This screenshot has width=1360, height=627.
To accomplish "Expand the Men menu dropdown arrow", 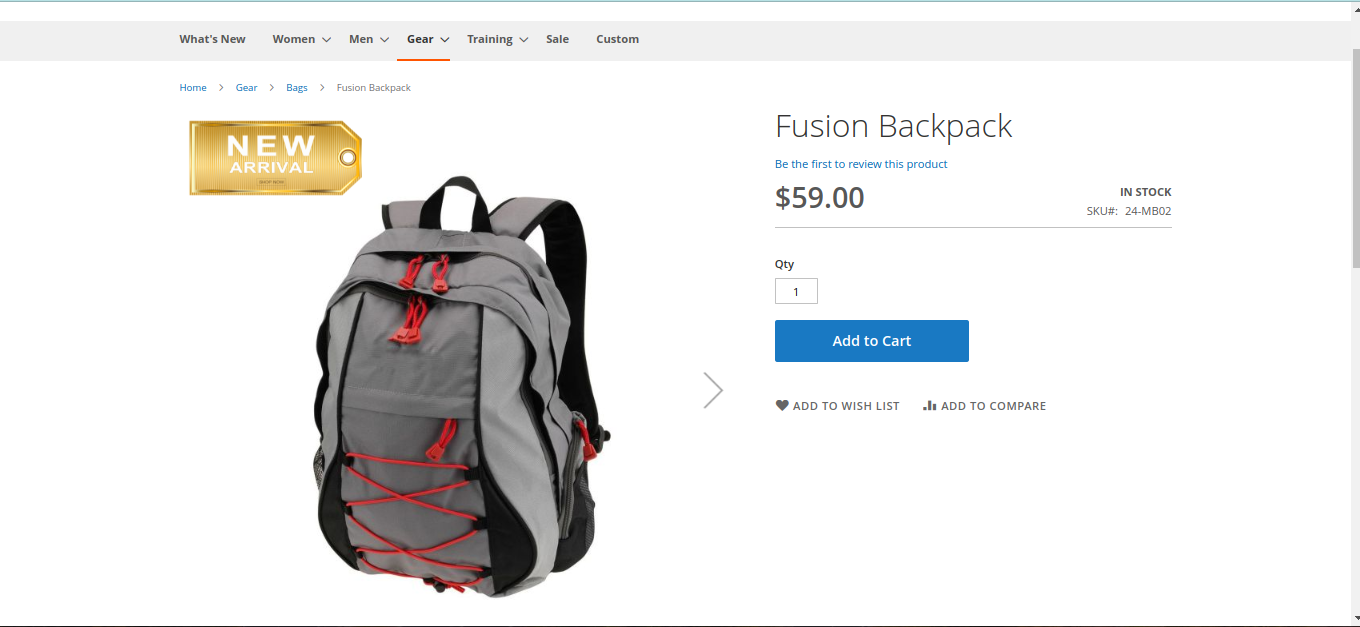I will (x=384, y=40).
